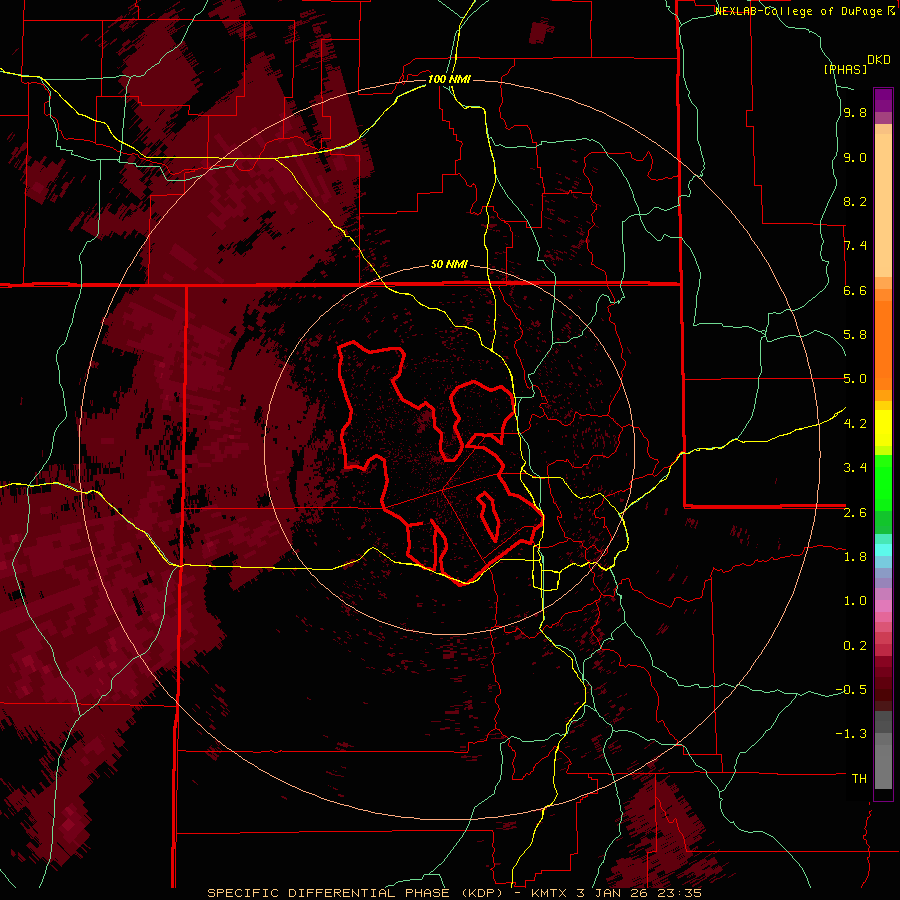Click the 4.2 value on the color scale
Image resolution: width=900 pixels, height=900 pixels.
click(855, 424)
